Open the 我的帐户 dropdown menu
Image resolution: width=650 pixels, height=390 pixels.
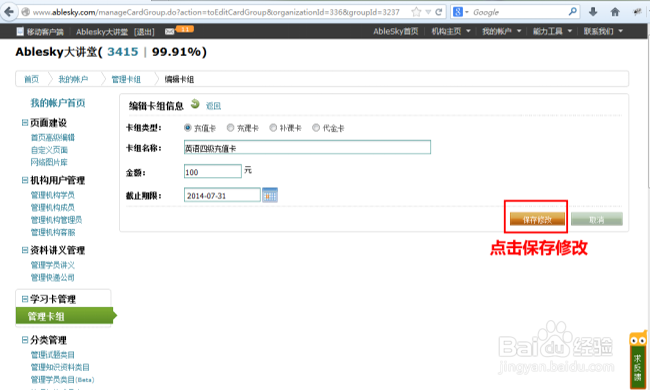tap(501, 31)
